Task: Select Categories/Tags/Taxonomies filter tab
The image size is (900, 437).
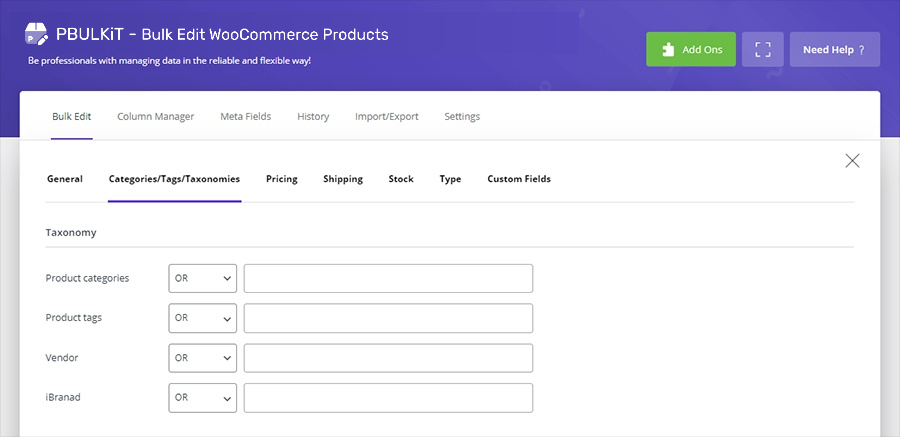Action: pos(174,179)
